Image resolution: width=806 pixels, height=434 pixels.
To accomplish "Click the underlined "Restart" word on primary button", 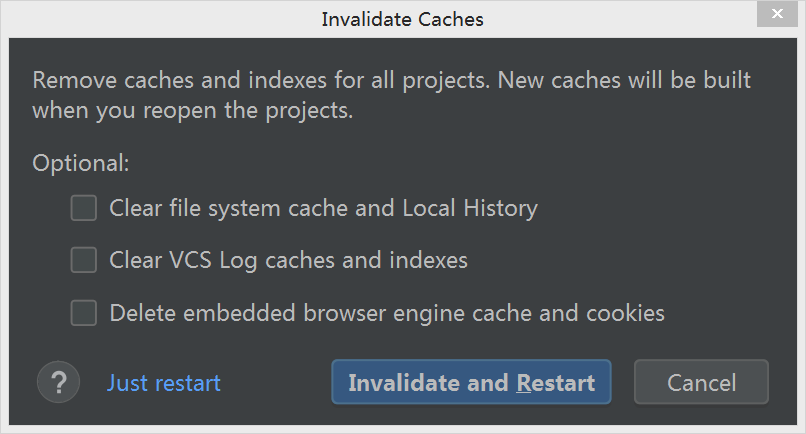I will coord(555,383).
